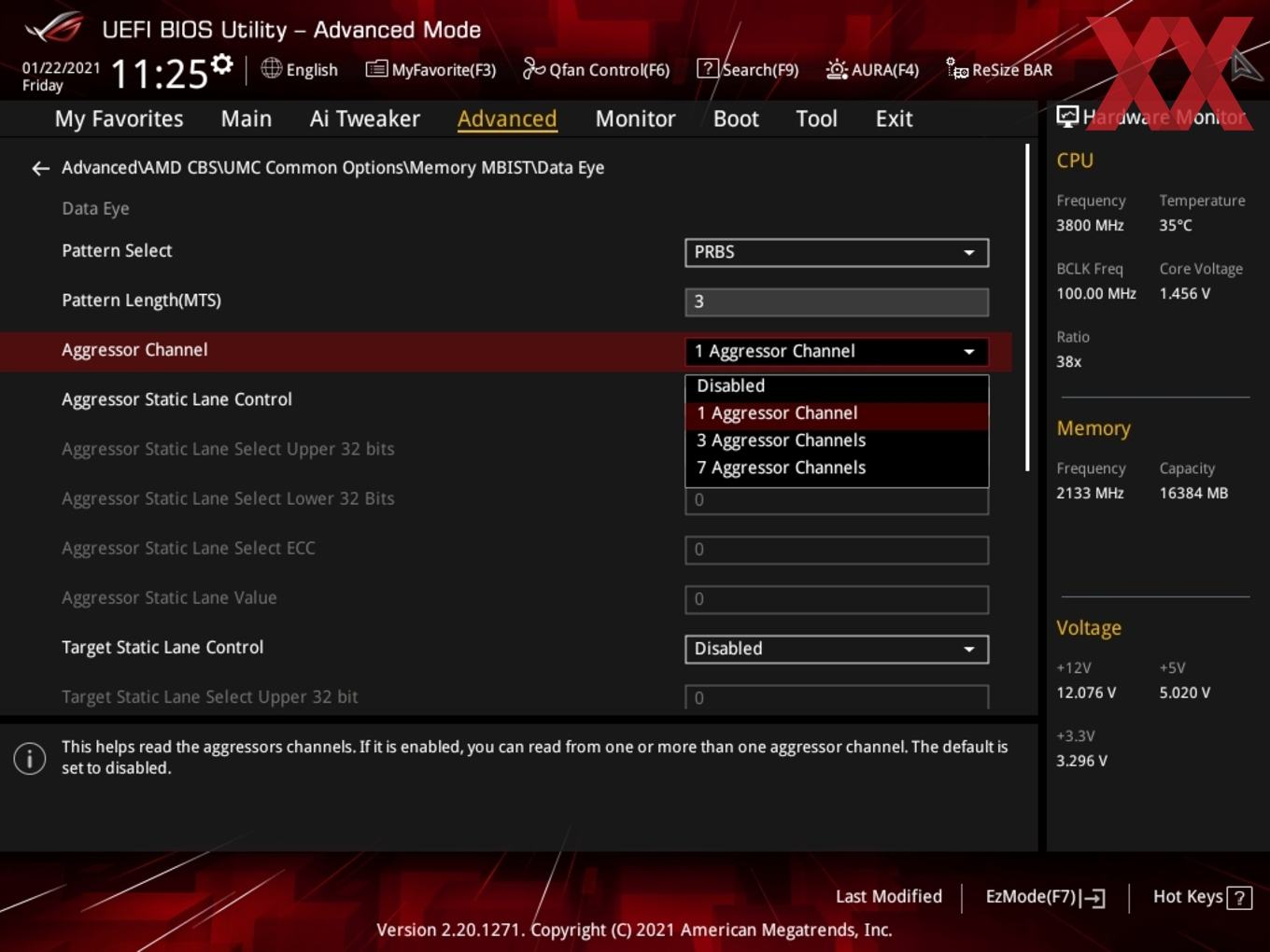This screenshot has width=1270, height=952.
Task: Click +3.3V reading 3.296 V
Action: pos(1081,761)
